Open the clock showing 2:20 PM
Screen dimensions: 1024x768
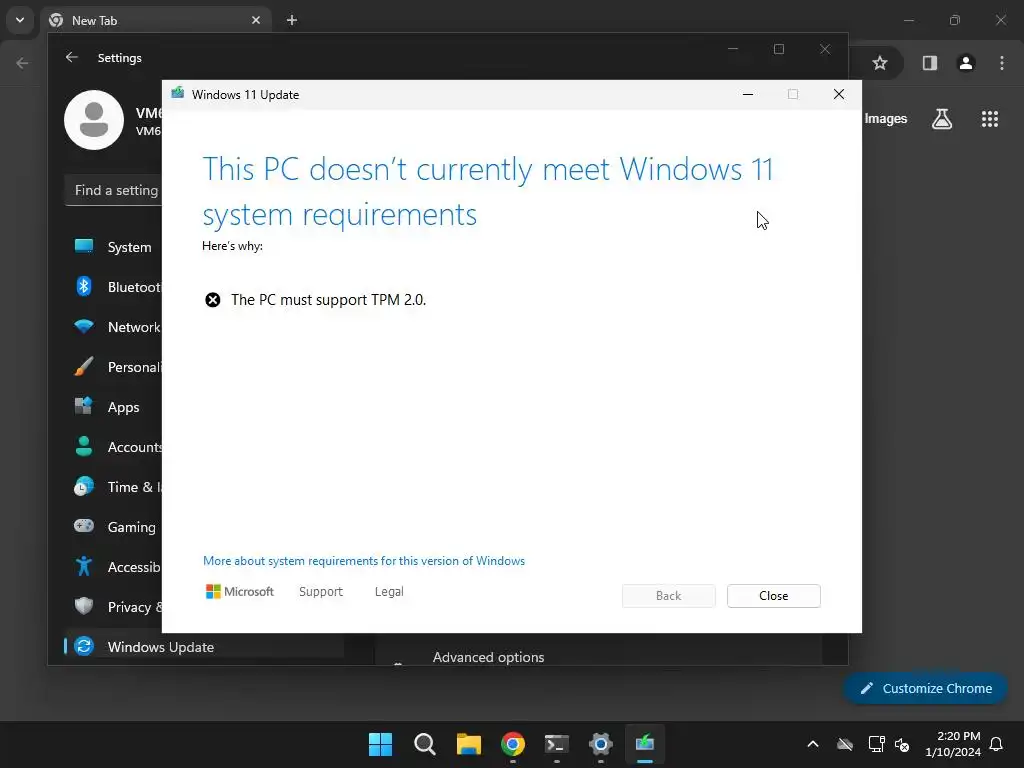pyautogui.click(x=953, y=744)
